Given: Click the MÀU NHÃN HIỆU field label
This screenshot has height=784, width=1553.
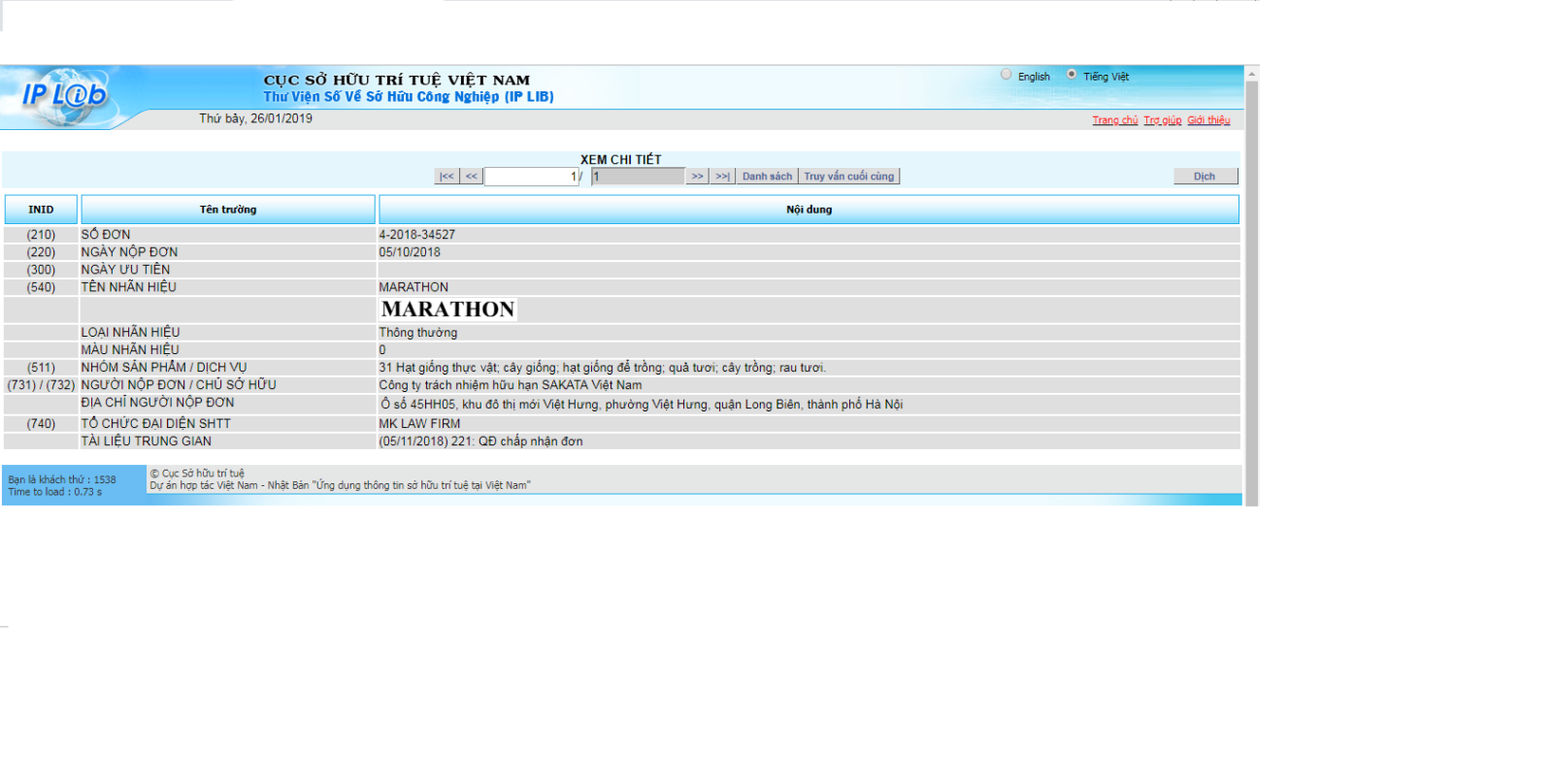Looking at the screenshot, I should click(x=130, y=350).
